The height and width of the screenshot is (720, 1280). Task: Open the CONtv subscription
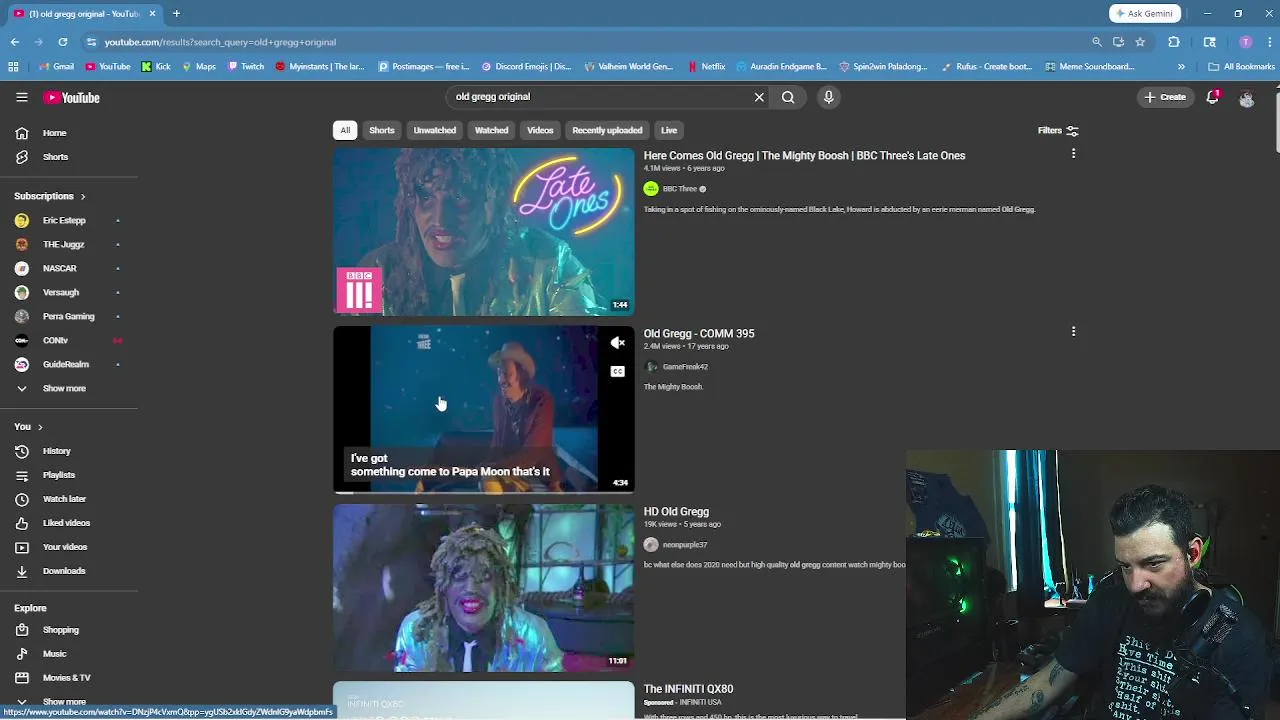click(55, 340)
